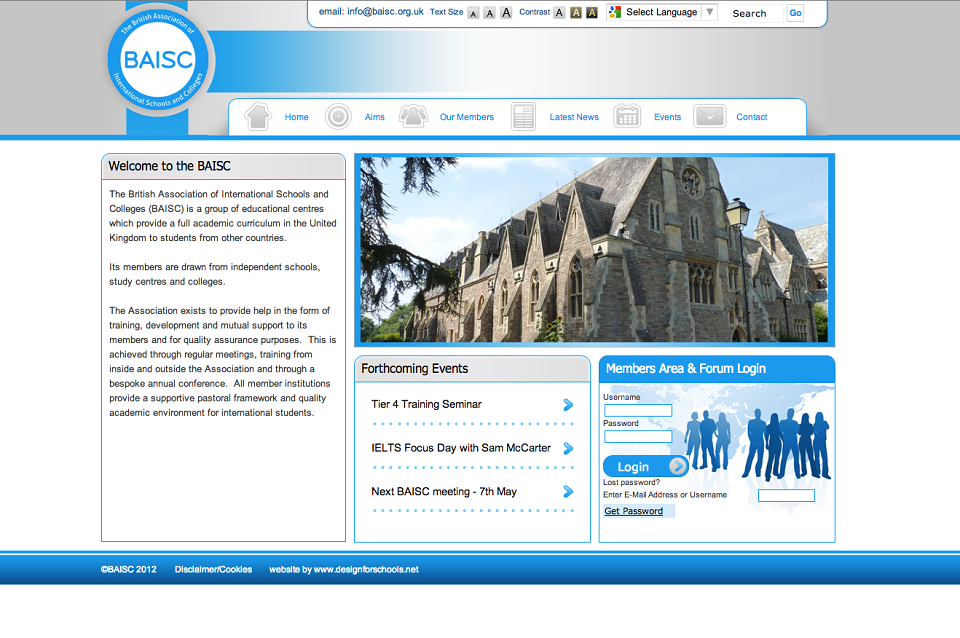Open IELTS Focus Day with Sam McCarter

(461, 448)
